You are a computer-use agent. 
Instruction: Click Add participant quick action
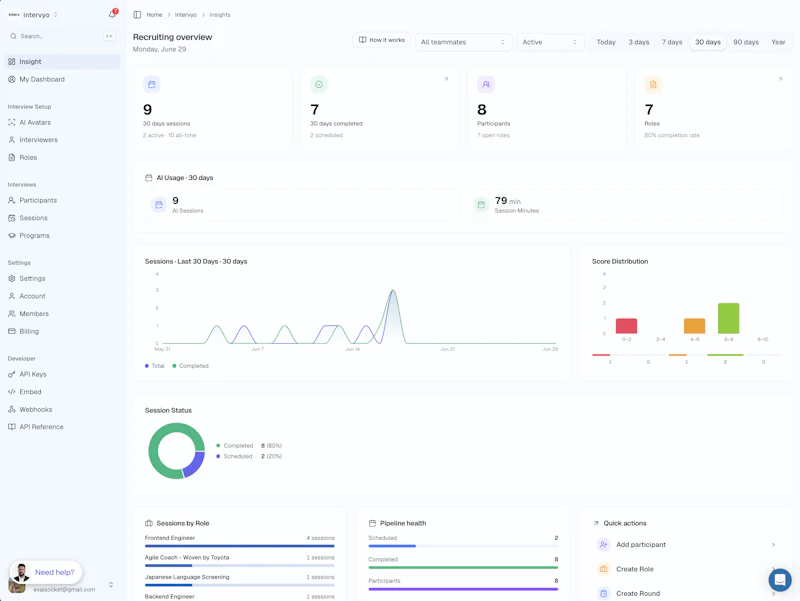(x=687, y=545)
